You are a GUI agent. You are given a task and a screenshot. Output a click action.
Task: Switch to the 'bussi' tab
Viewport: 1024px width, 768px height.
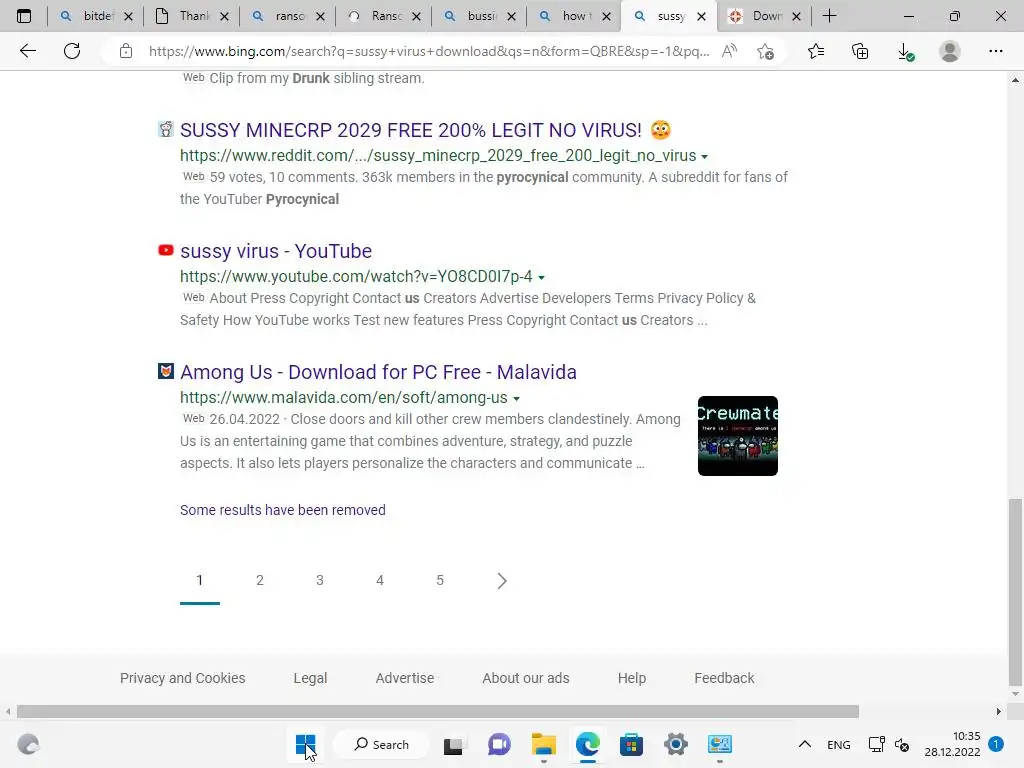(x=480, y=16)
